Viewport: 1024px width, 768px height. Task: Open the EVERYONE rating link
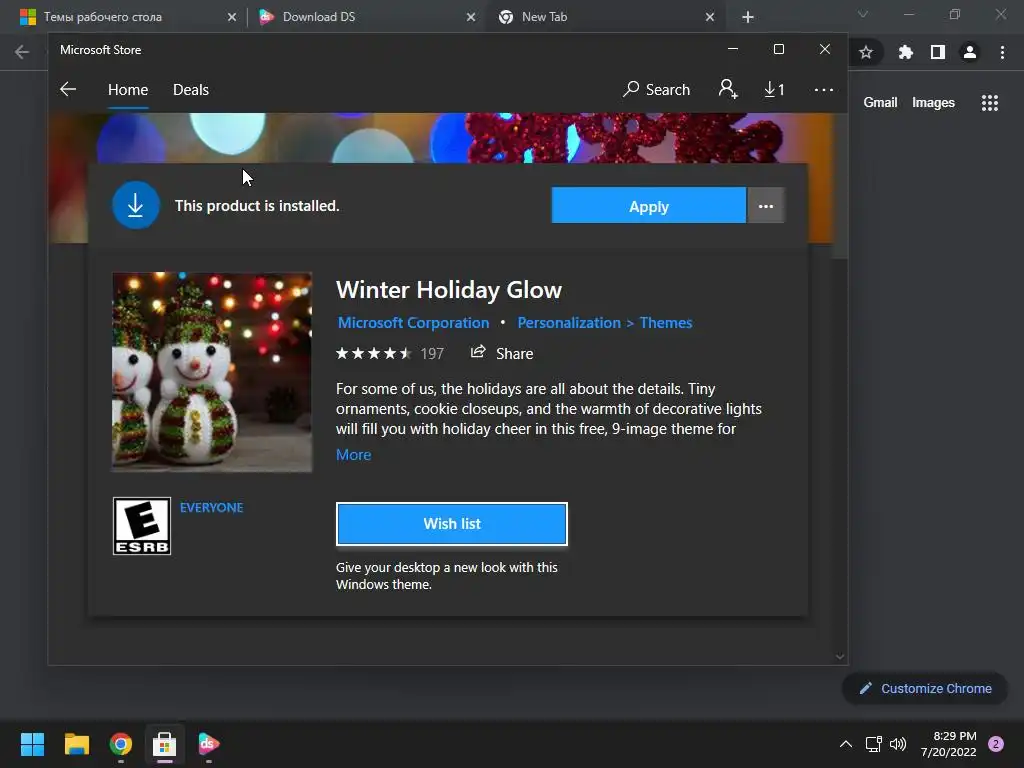coord(212,507)
